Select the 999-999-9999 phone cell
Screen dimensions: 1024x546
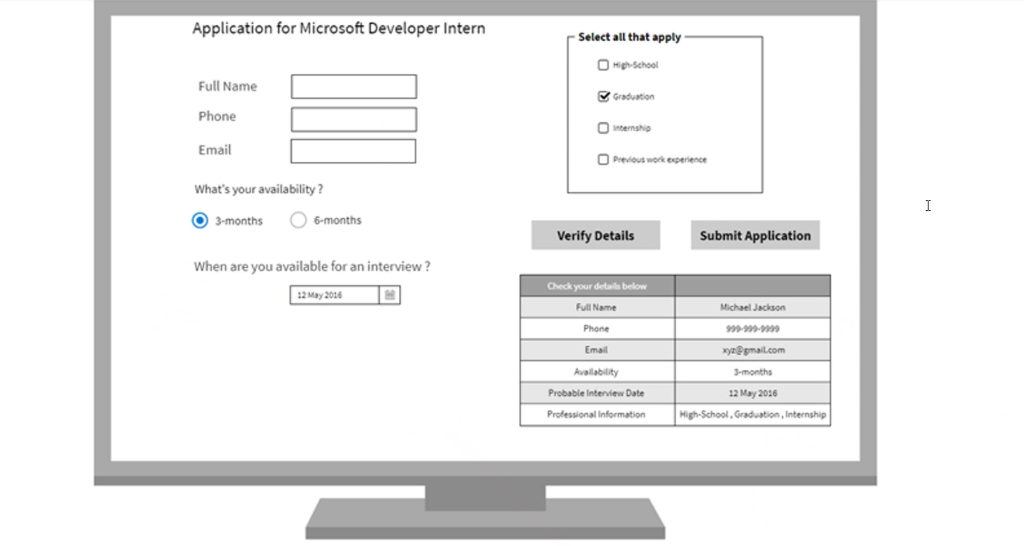(752, 329)
